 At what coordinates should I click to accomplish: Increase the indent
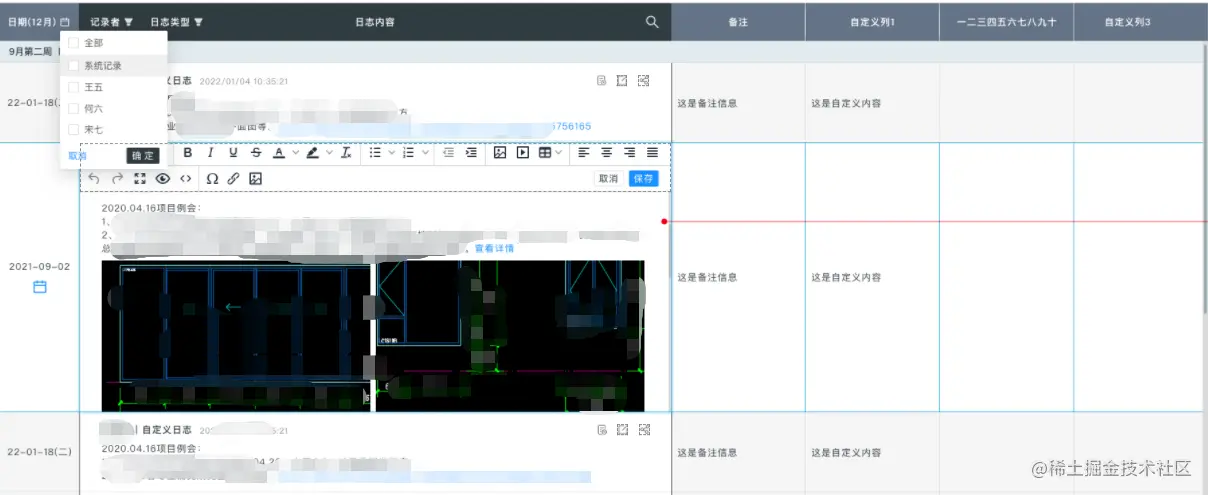pos(471,153)
